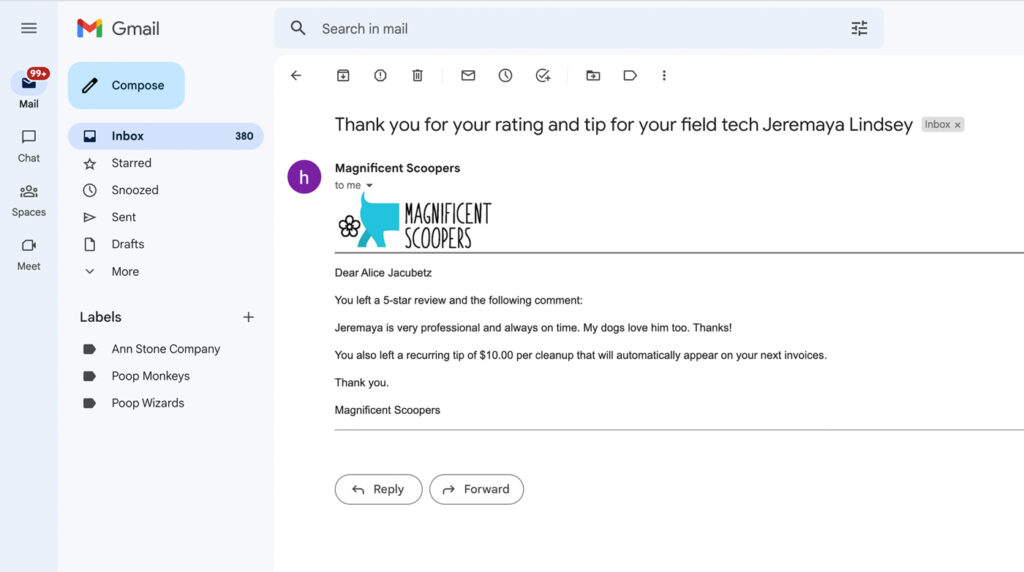Click the Forward button

[476, 489]
